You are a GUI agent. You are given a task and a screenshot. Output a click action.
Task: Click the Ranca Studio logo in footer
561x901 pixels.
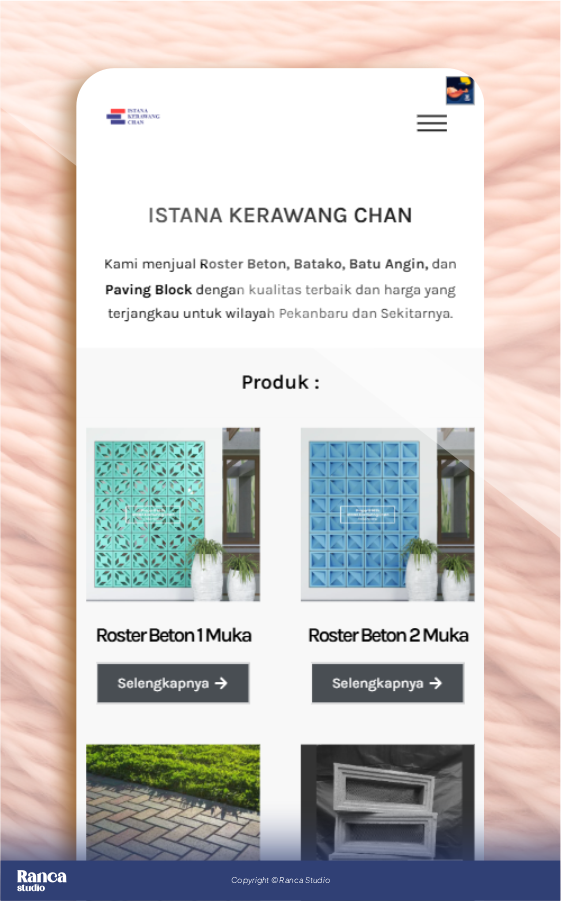[41, 880]
